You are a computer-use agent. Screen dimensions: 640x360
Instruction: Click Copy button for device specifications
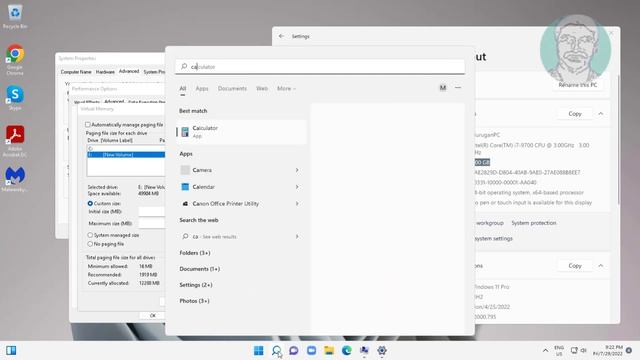[x=575, y=113]
